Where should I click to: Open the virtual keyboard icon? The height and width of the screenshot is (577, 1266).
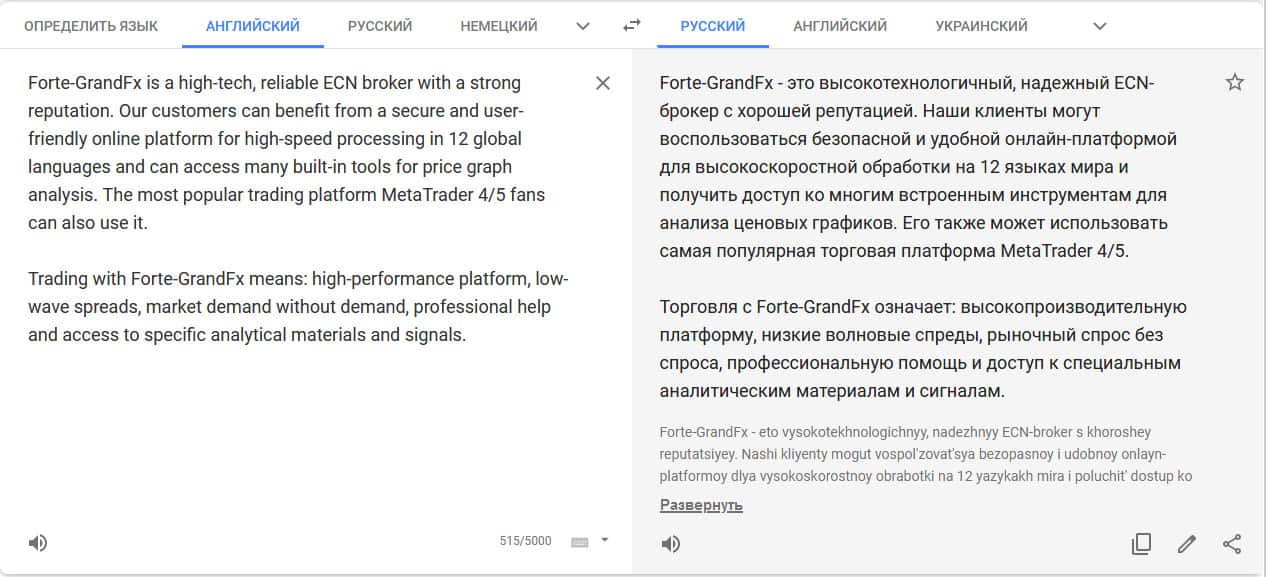click(580, 542)
